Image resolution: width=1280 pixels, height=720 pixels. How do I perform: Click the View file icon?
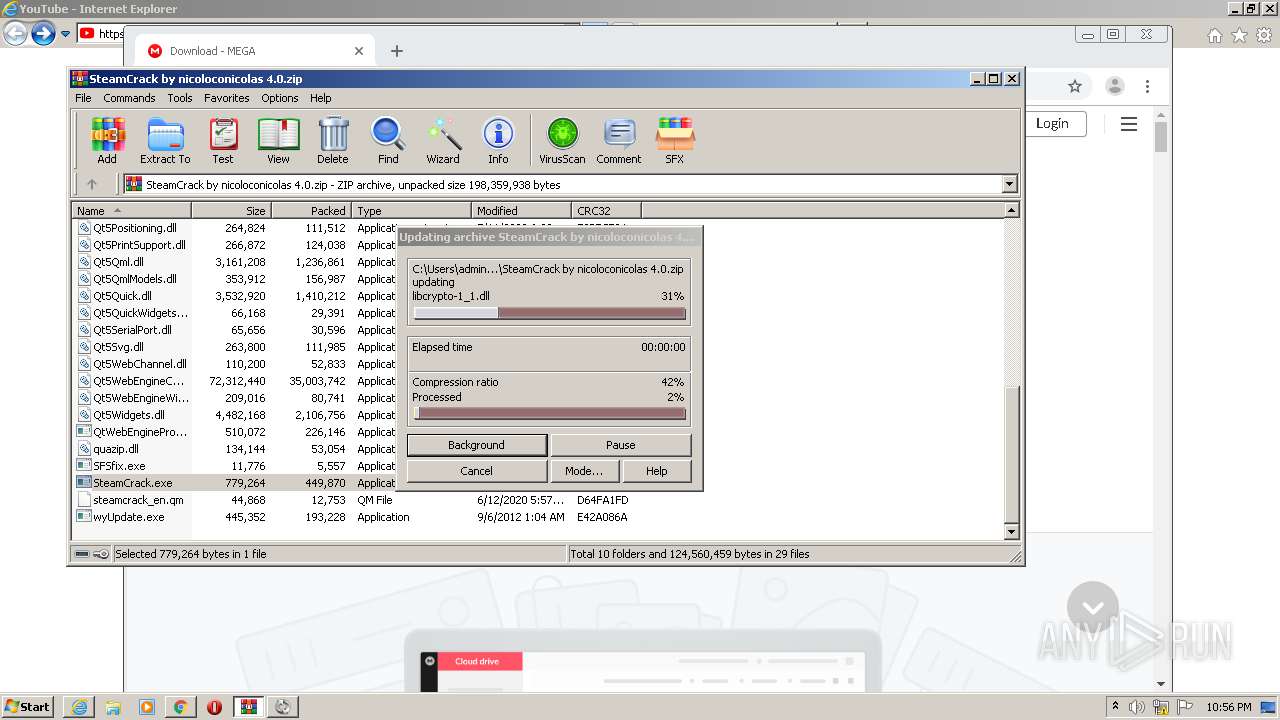(x=278, y=140)
